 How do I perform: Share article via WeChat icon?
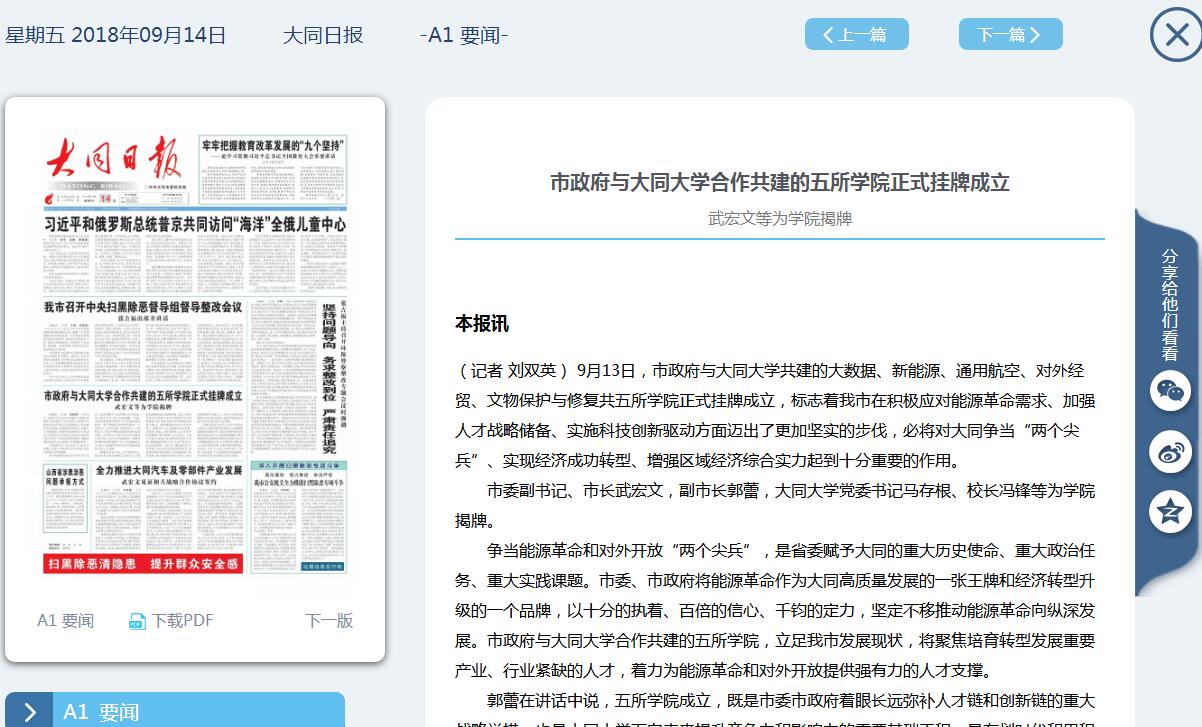(1169, 391)
